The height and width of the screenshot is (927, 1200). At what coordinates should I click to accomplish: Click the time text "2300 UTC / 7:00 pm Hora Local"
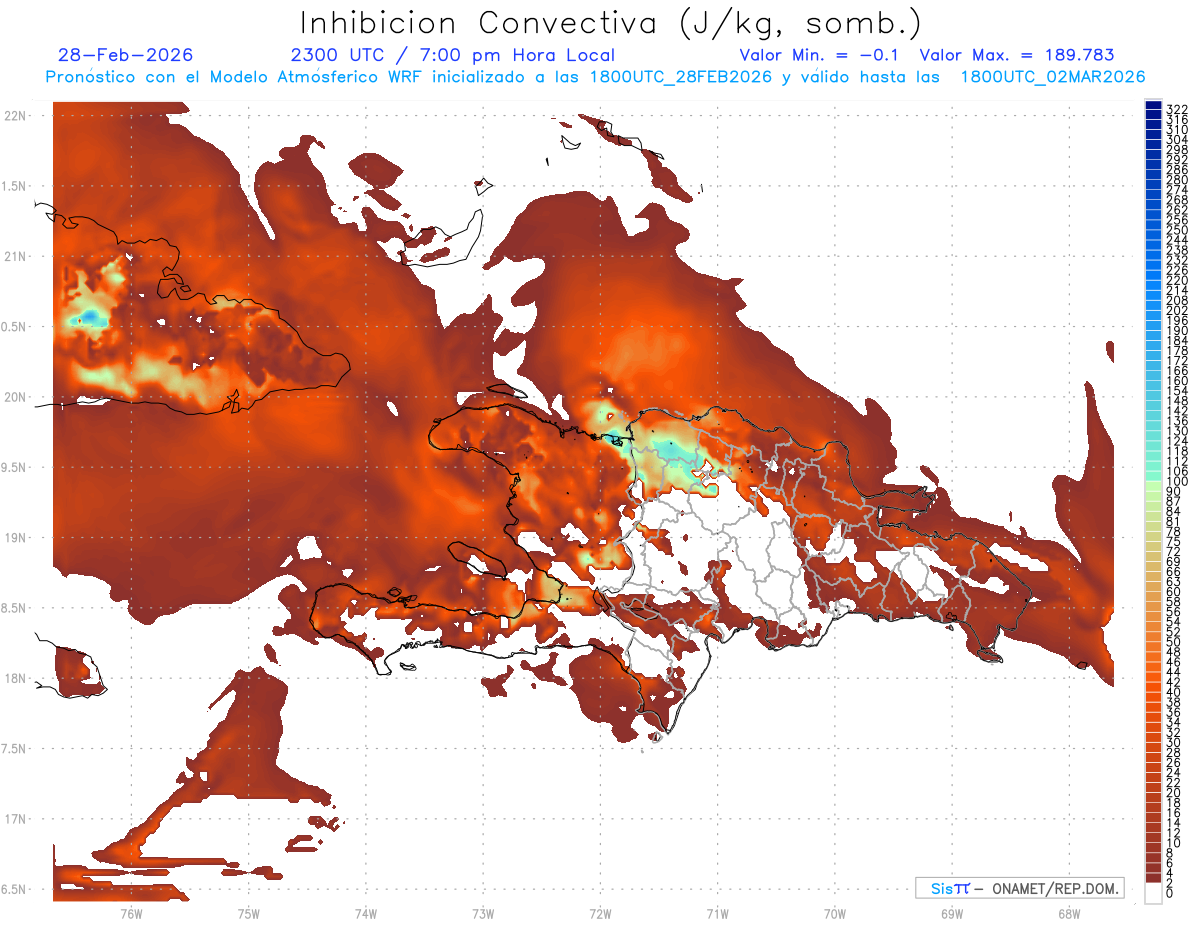452,55
